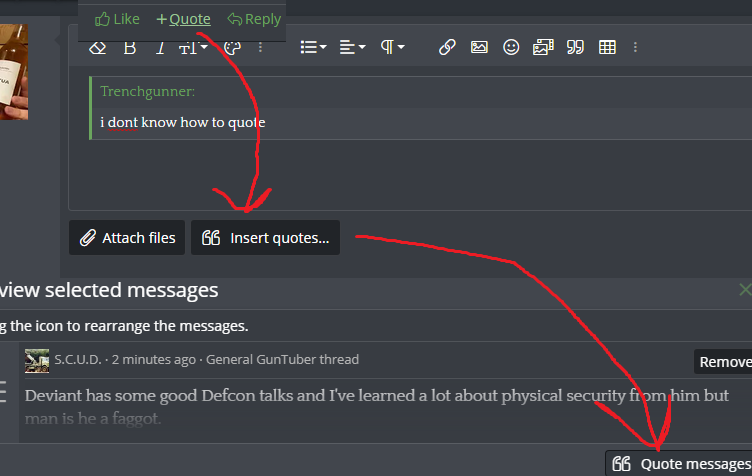Click the Remove button for S.C.U.D. message
Viewport: 752px width, 476px height.
click(723, 362)
